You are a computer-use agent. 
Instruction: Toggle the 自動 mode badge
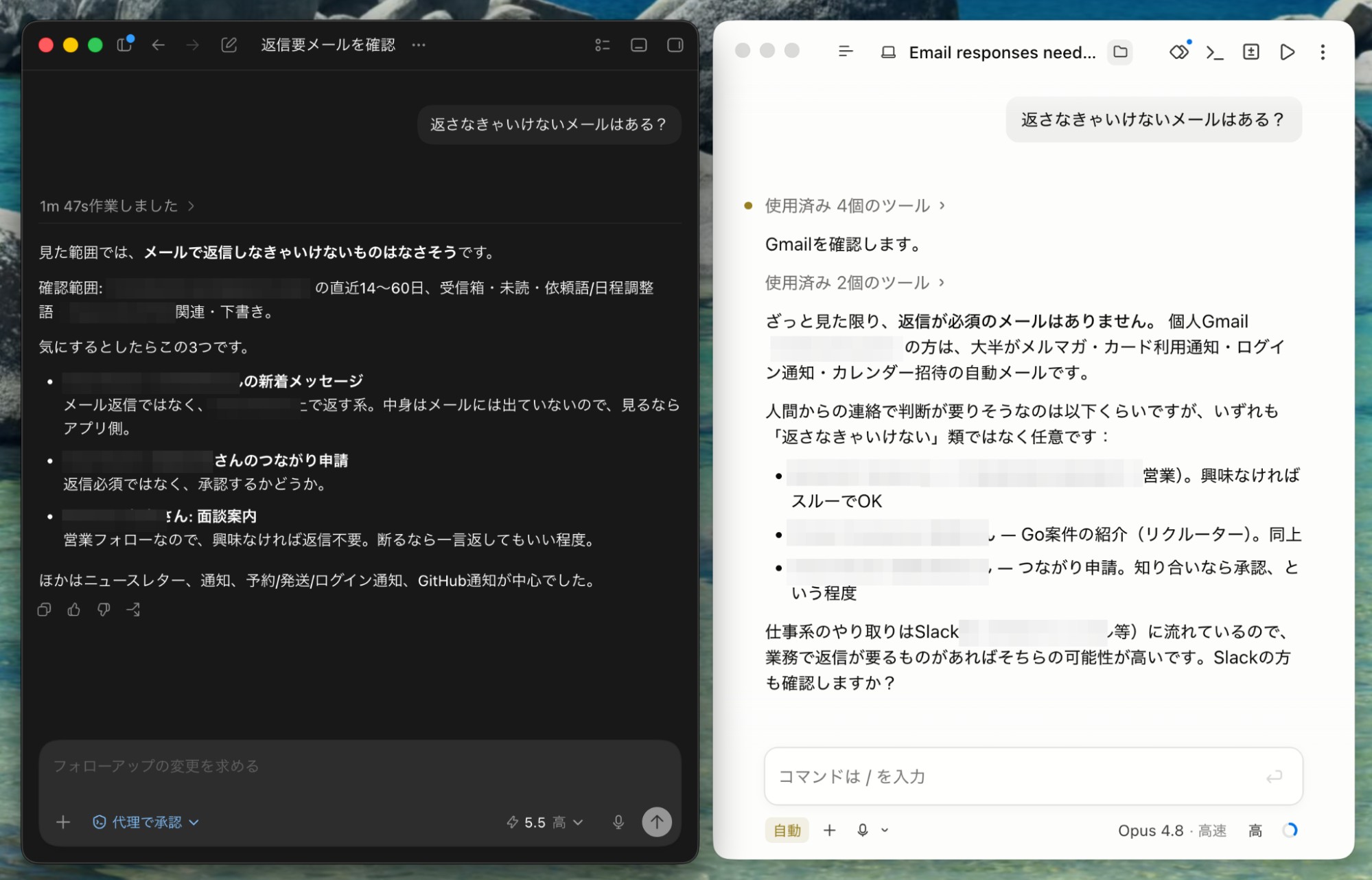(x=787, y=831)
